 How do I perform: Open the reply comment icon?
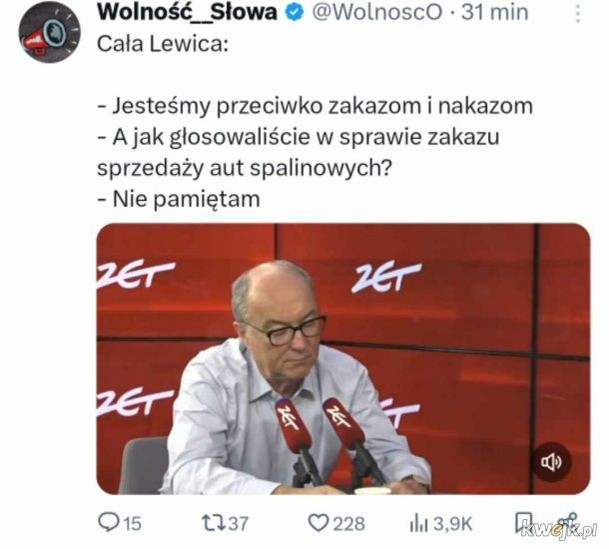coord(108,522)
